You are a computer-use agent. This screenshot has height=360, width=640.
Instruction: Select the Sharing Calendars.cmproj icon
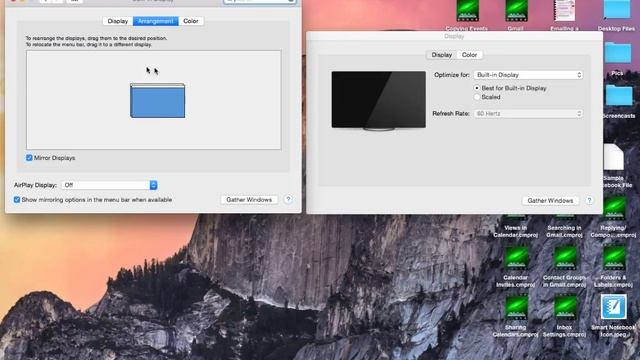(x=516, y=308)
